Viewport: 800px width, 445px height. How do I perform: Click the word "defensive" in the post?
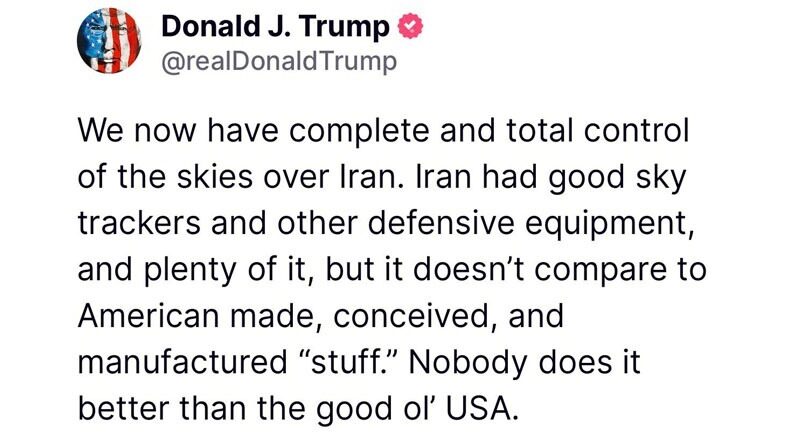coord(441,224)
